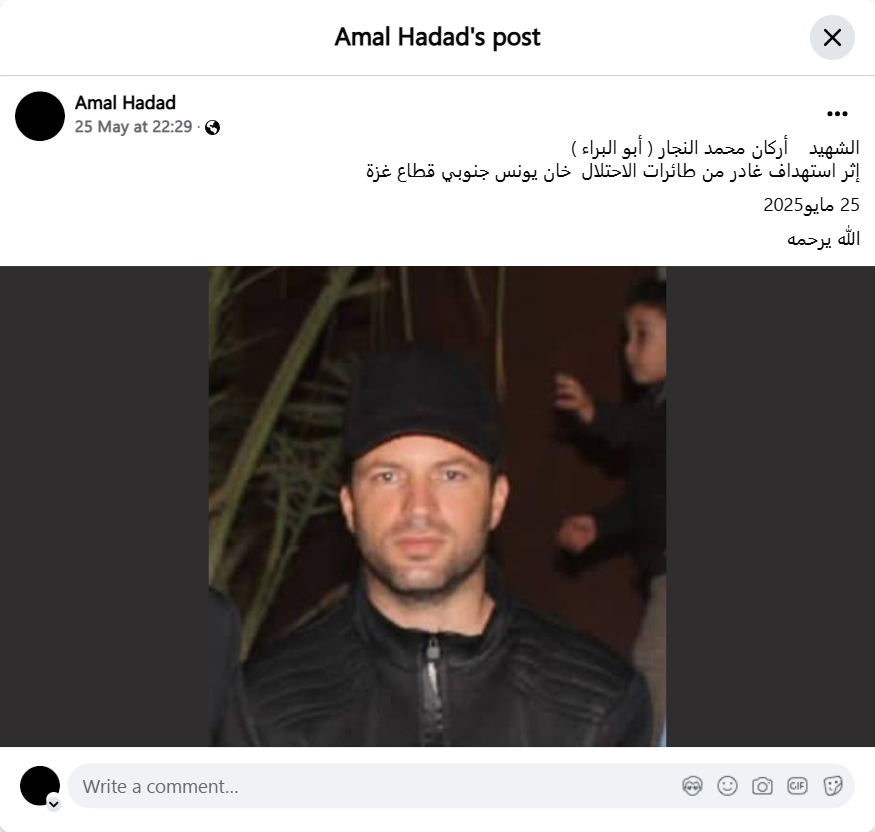The height and width of the screenshot is (832, 875).
Task: Click your own avatar beside comment box
Action: (x=40, y=786)
